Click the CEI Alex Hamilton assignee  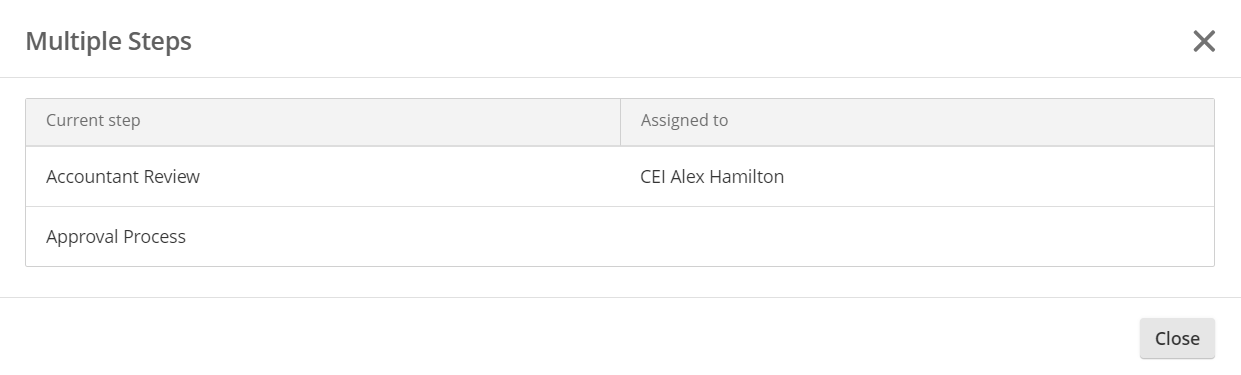tap(712, 177)
